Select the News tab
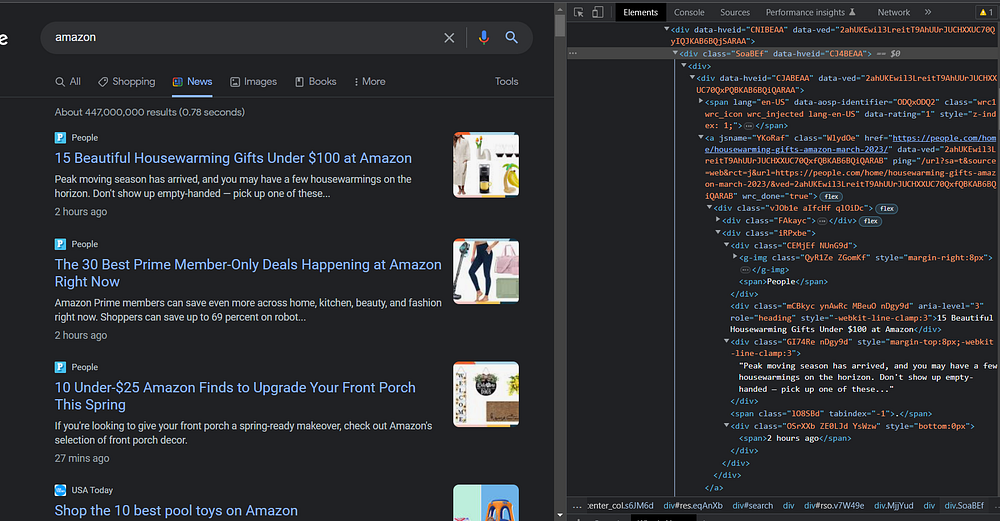Viewport: 1000px width, 521px height. coord(192,82)
